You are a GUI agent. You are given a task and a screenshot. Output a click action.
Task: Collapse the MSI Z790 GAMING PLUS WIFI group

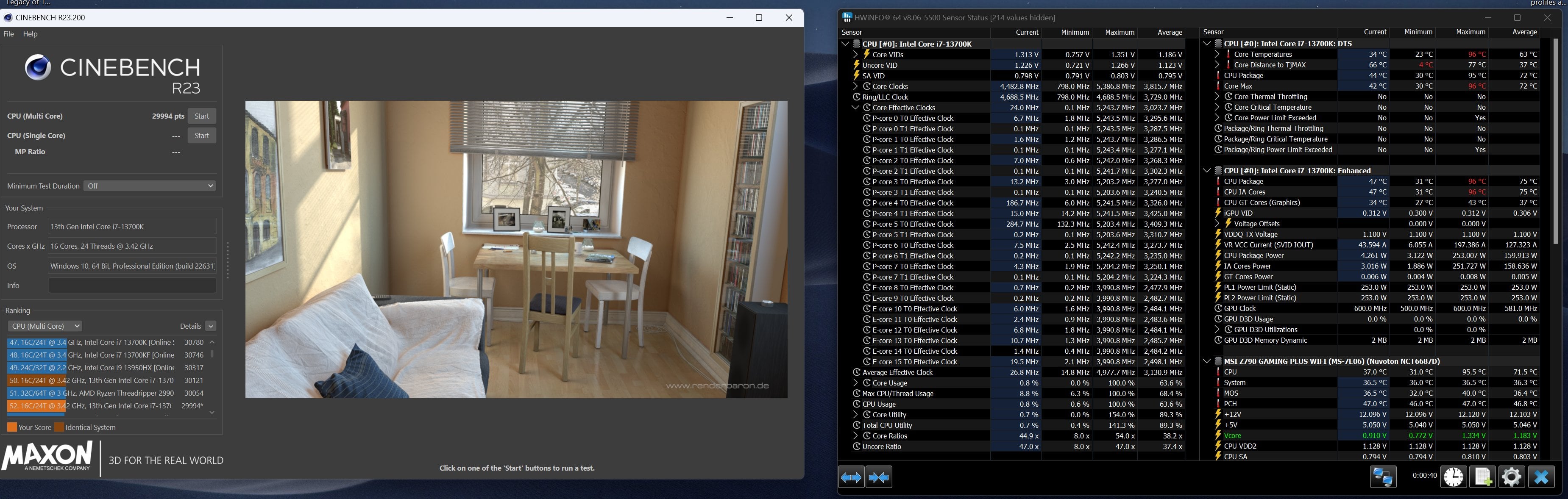click(1206, 361)
